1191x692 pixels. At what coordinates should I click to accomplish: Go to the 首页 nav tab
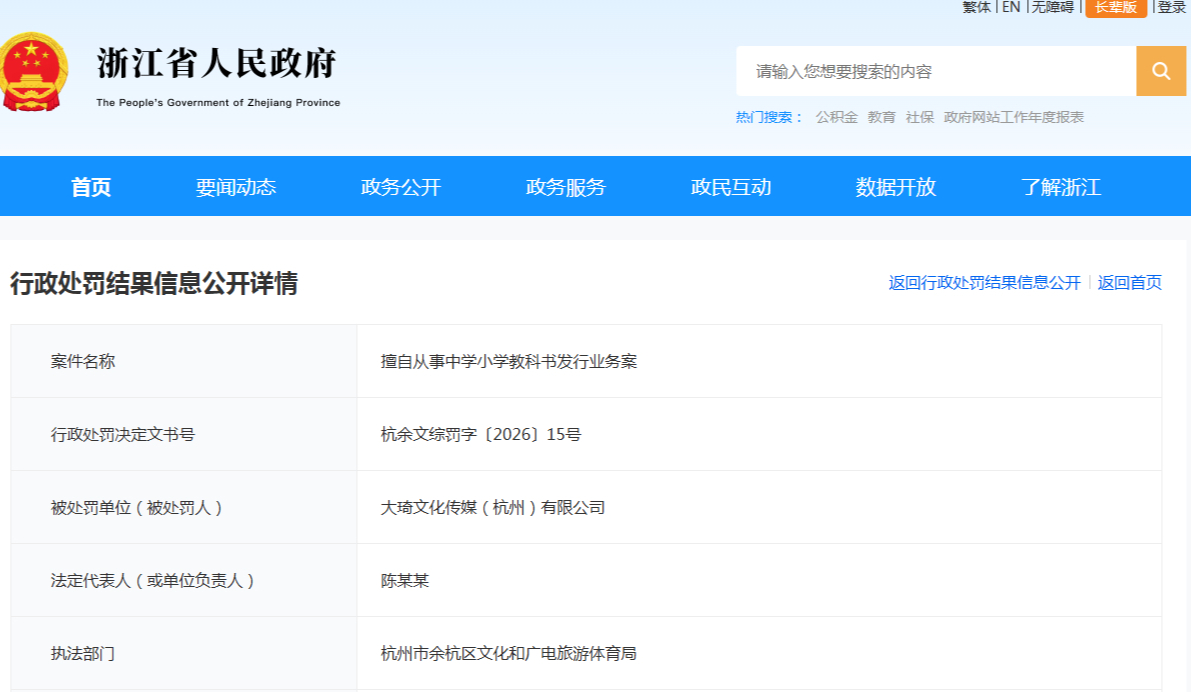click(x=91, y=187)
